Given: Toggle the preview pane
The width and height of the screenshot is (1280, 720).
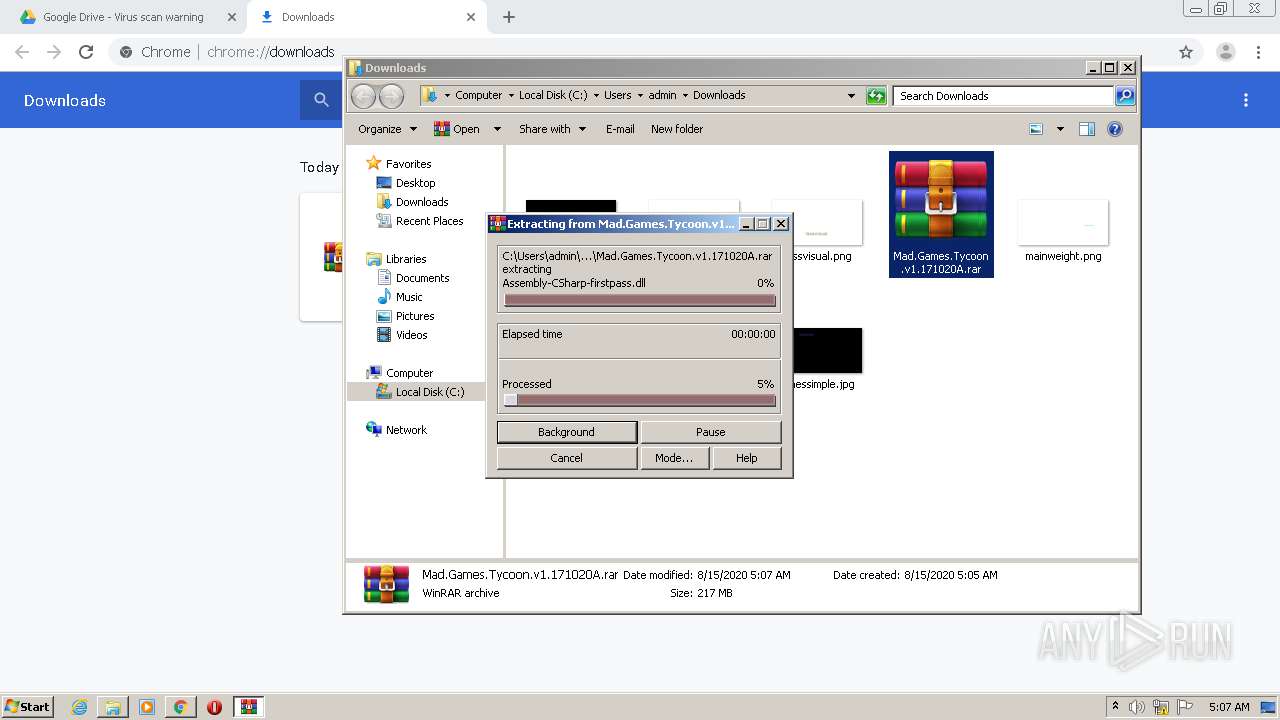Looking at the screenshot, I should coord(1087,129).
